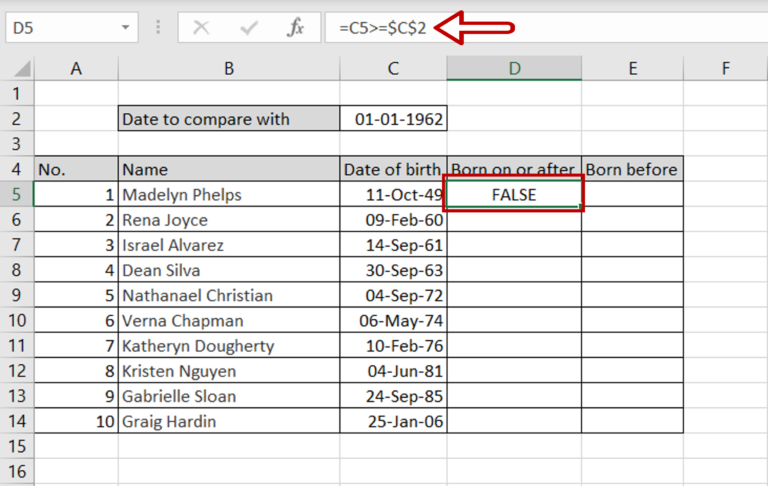The width and height of the screenshot is (768, 486).
Task: Click the date of birth 25-Jan-06
Action: coord(393,421)
